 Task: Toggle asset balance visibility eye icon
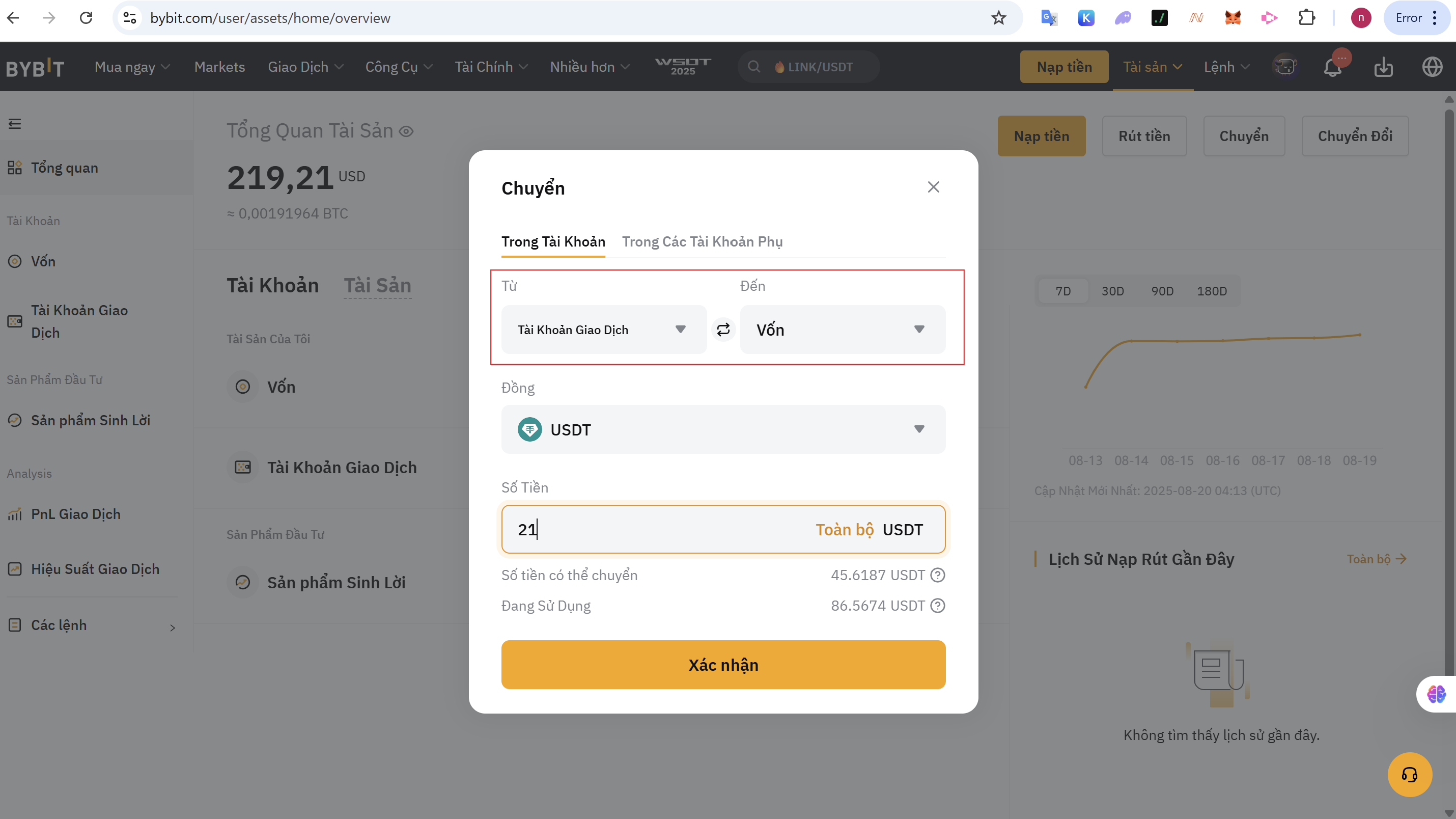pyautogui.click(x=406, y=132)
